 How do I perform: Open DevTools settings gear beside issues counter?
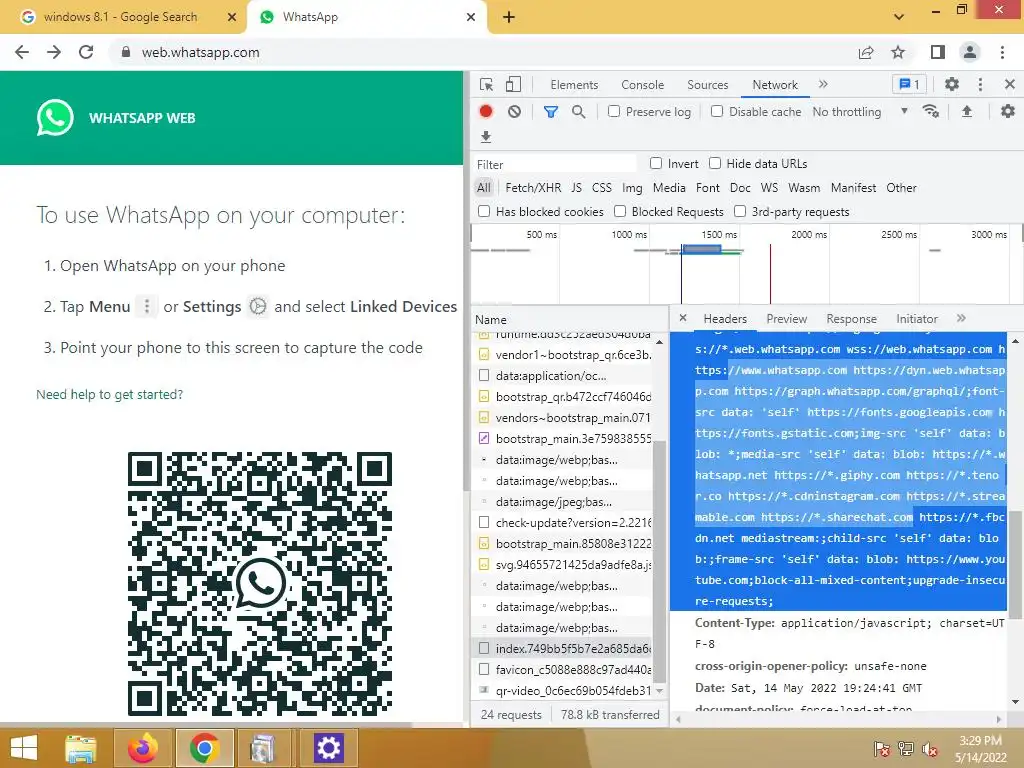(952, 84)
